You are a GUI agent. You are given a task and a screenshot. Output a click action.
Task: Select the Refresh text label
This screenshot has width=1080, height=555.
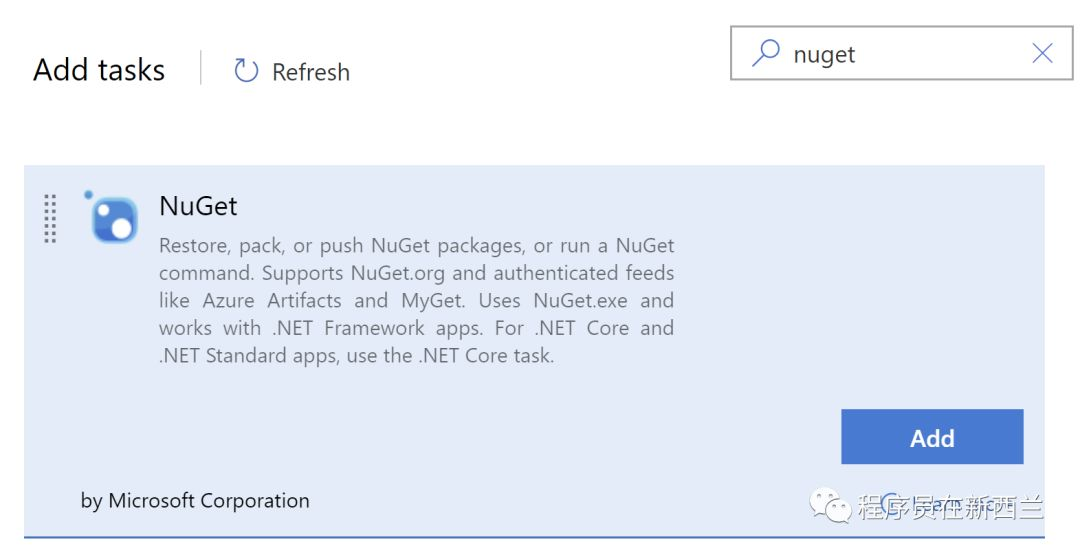click(311, 72)
